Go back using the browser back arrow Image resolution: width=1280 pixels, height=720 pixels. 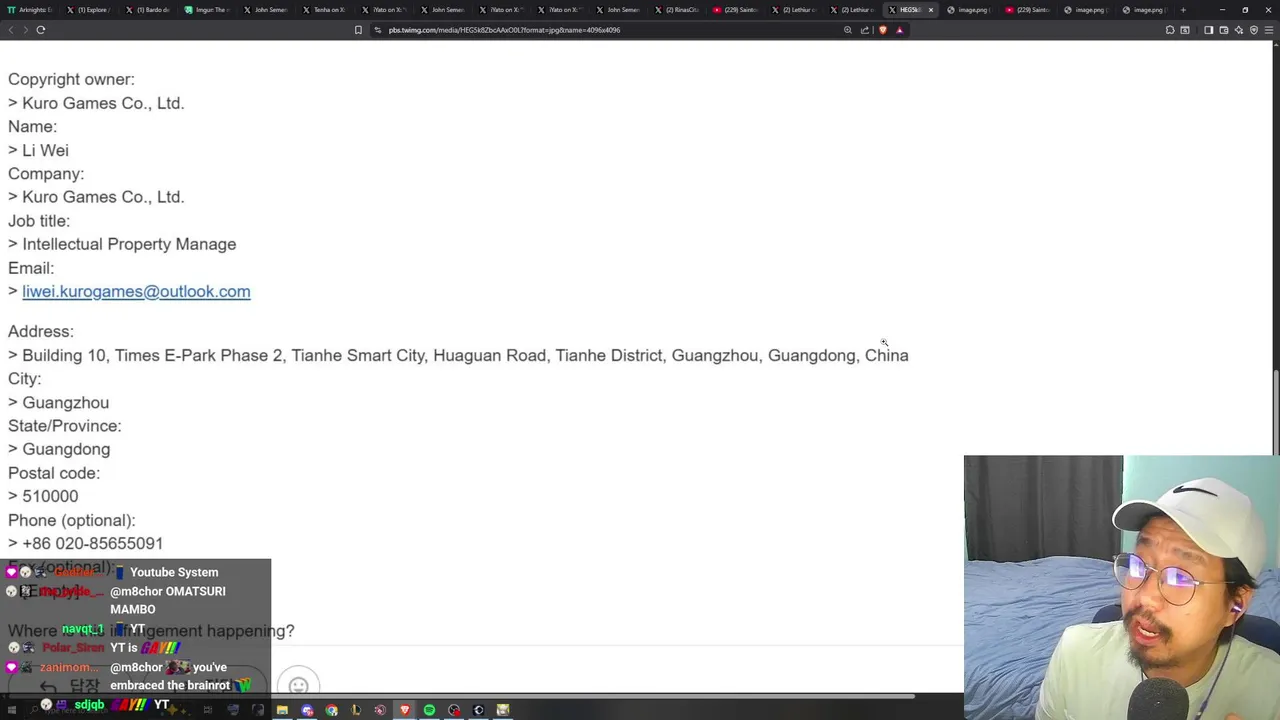pos(11,30)
